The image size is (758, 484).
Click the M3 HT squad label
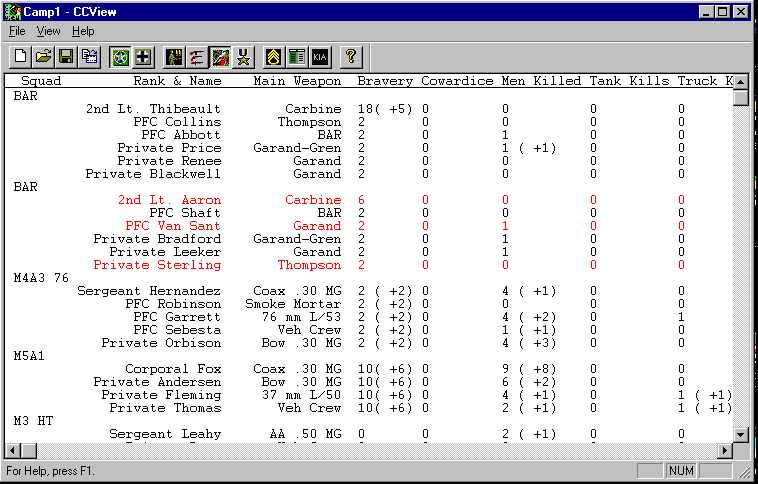33,421
